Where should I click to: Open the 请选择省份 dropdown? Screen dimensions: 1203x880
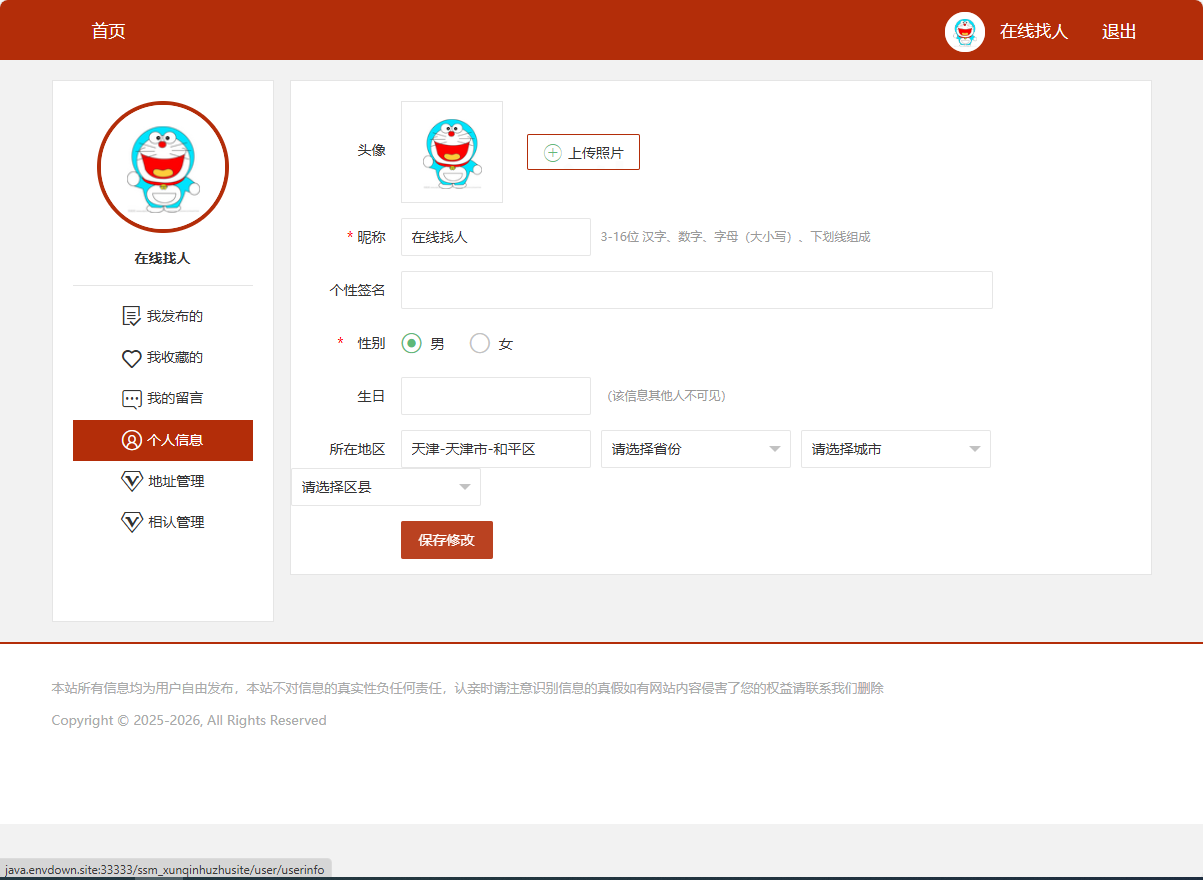pos(695,449)
